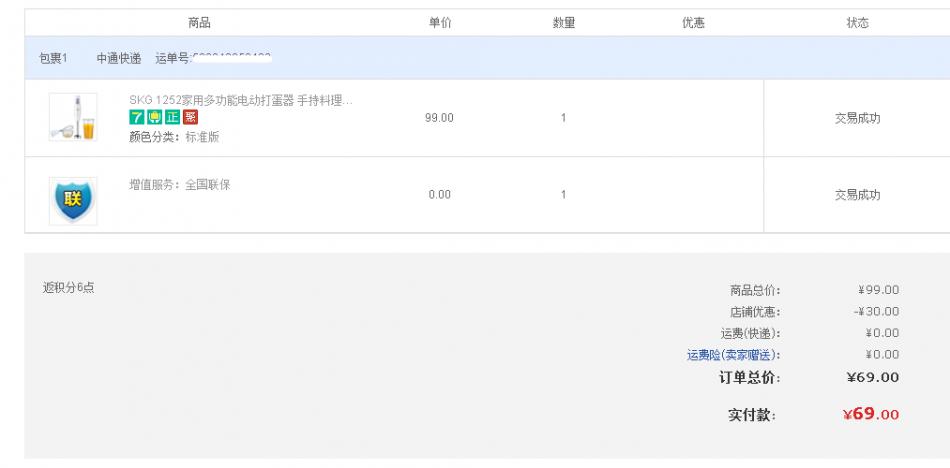Click the green shield guarantee badge
The image size is (950, 468).
click(154, 117)
